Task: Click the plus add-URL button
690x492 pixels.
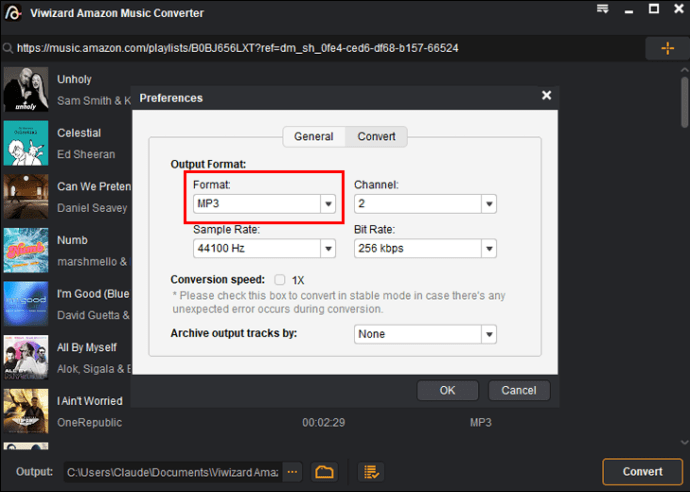Action: tap(667, 48)
